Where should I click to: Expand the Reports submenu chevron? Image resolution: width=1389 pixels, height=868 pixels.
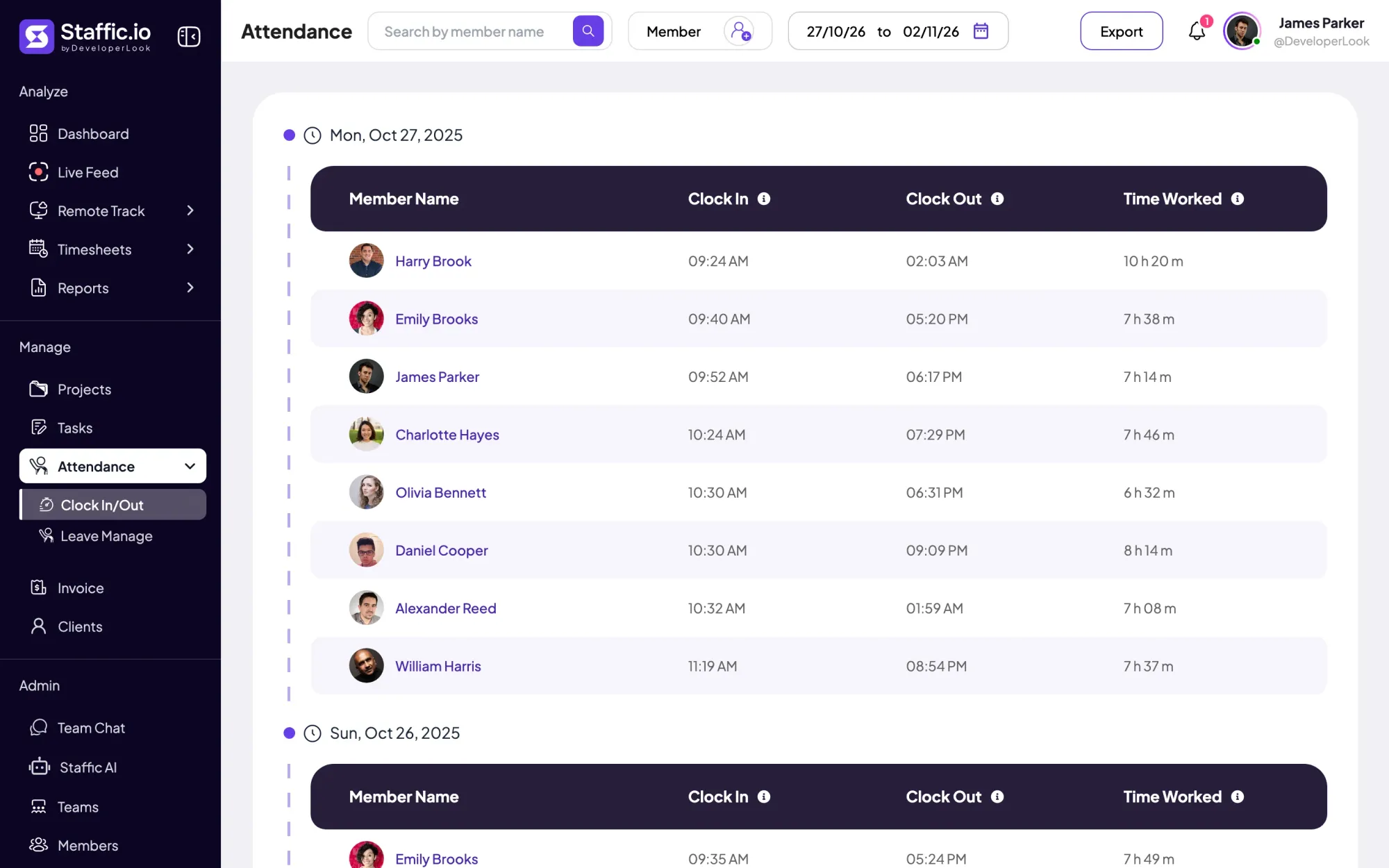point(190,287)
